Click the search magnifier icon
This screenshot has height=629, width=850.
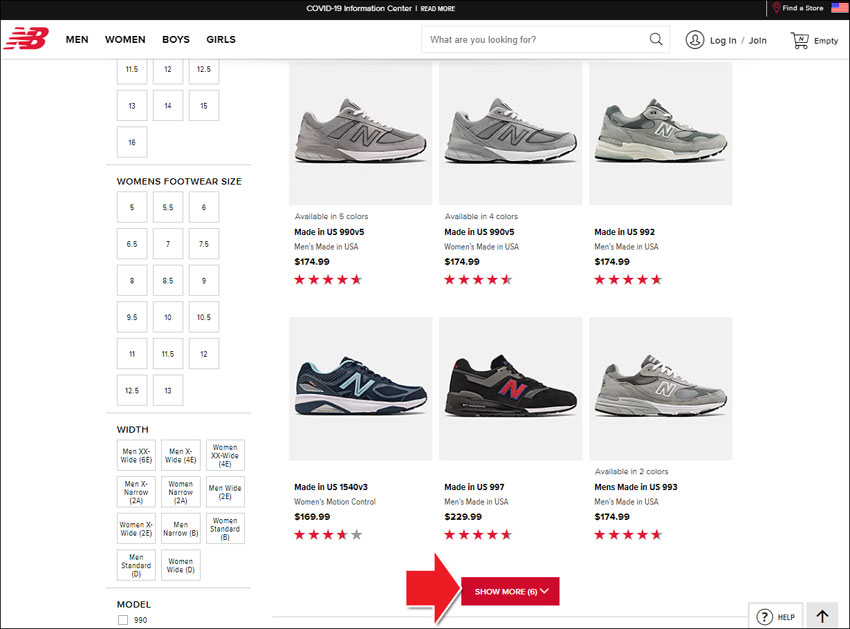pos(656,39)
